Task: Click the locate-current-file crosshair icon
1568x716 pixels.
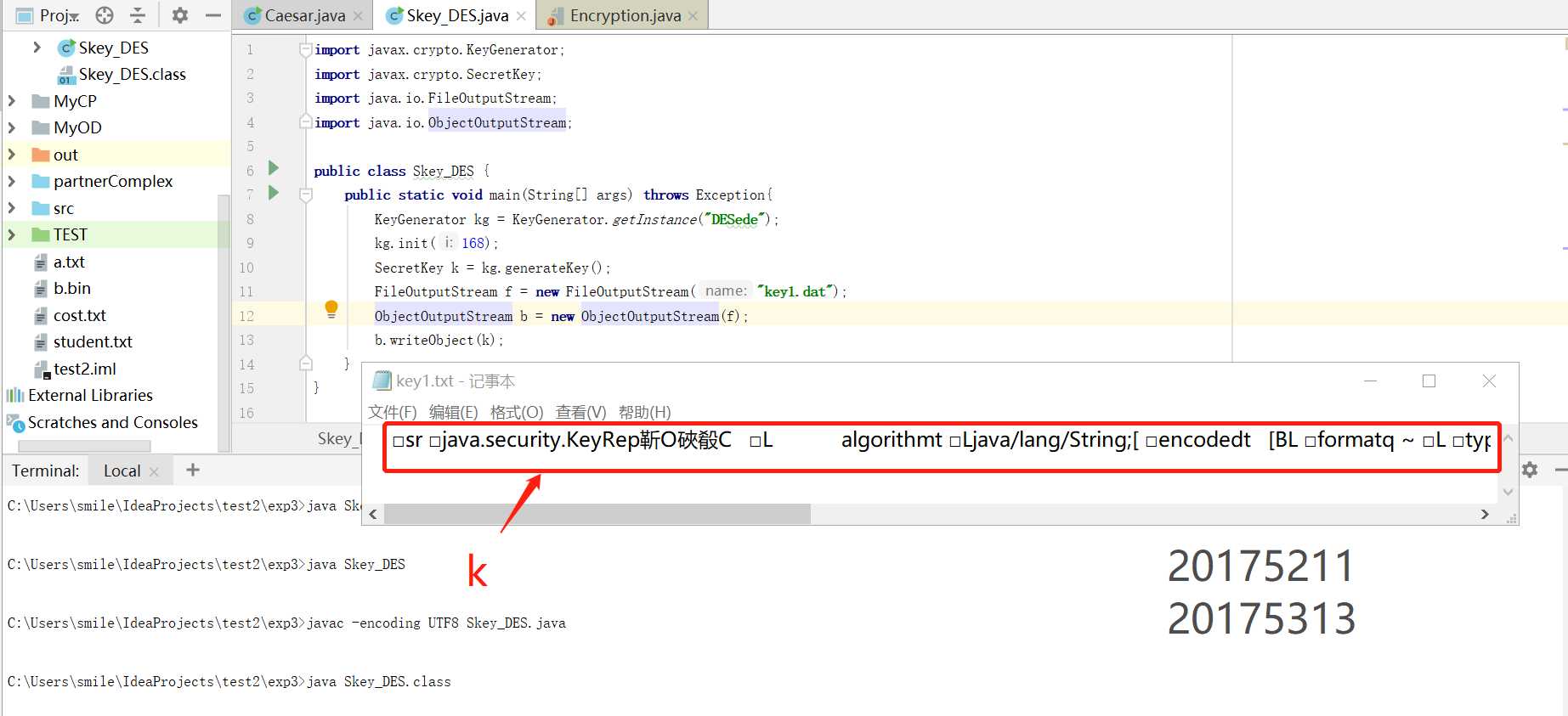Action: click(x=105, y=15)
